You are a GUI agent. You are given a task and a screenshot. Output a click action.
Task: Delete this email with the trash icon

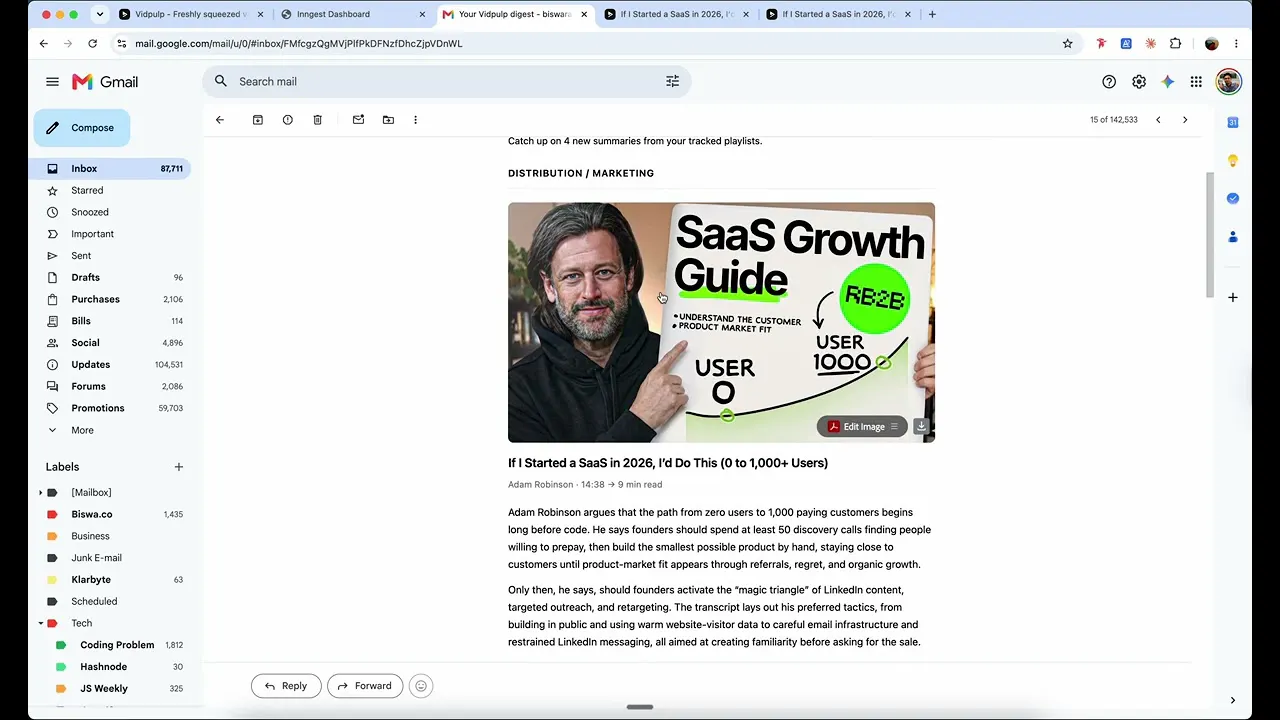[318, 120]
